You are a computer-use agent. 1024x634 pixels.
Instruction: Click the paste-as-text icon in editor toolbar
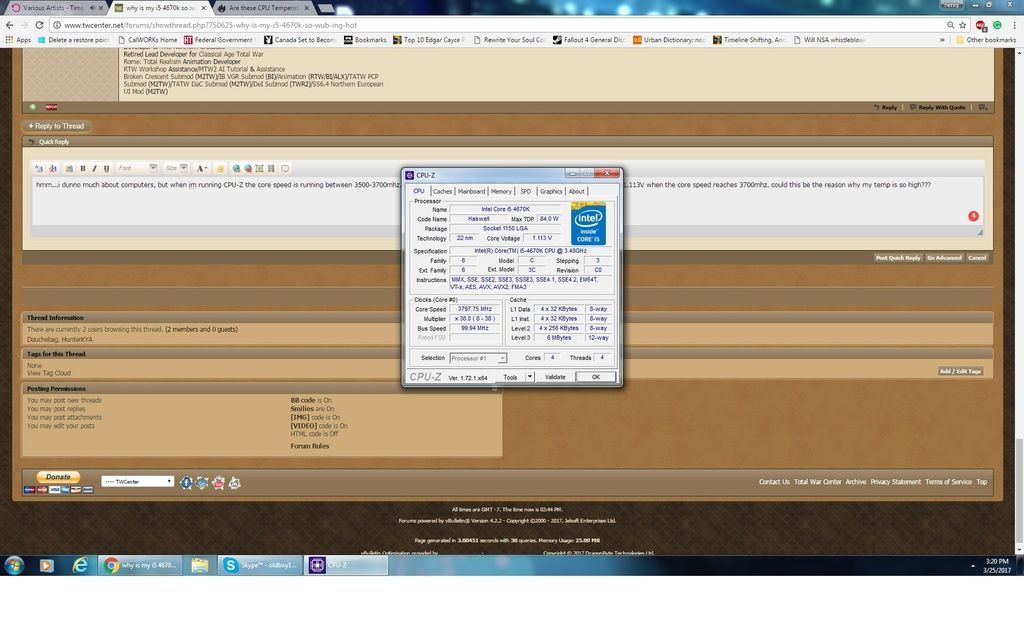tap(69, 168)
